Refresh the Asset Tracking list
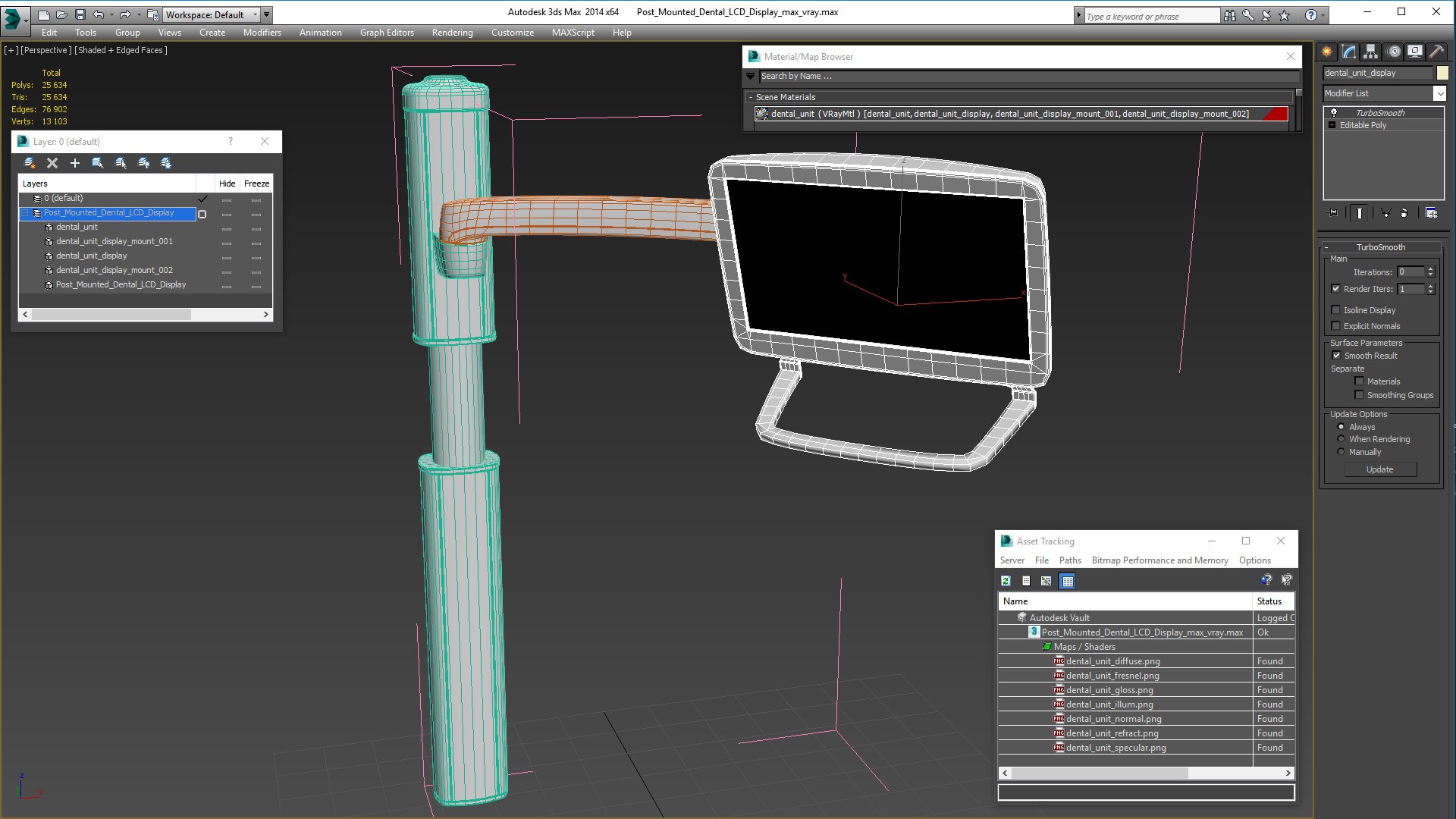 coord(1006,581)
